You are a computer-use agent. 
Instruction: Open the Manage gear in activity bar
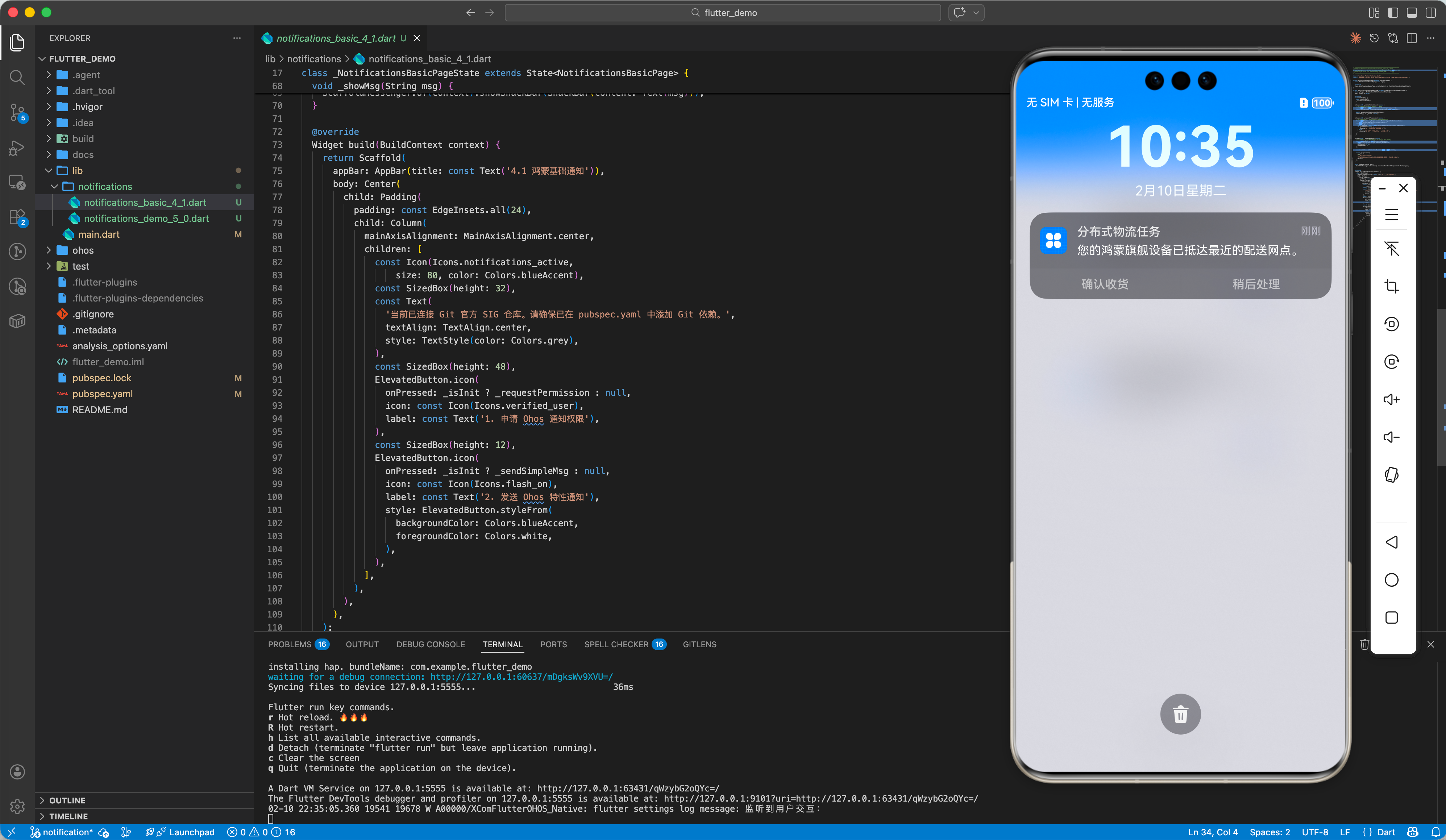coord(17,806)
